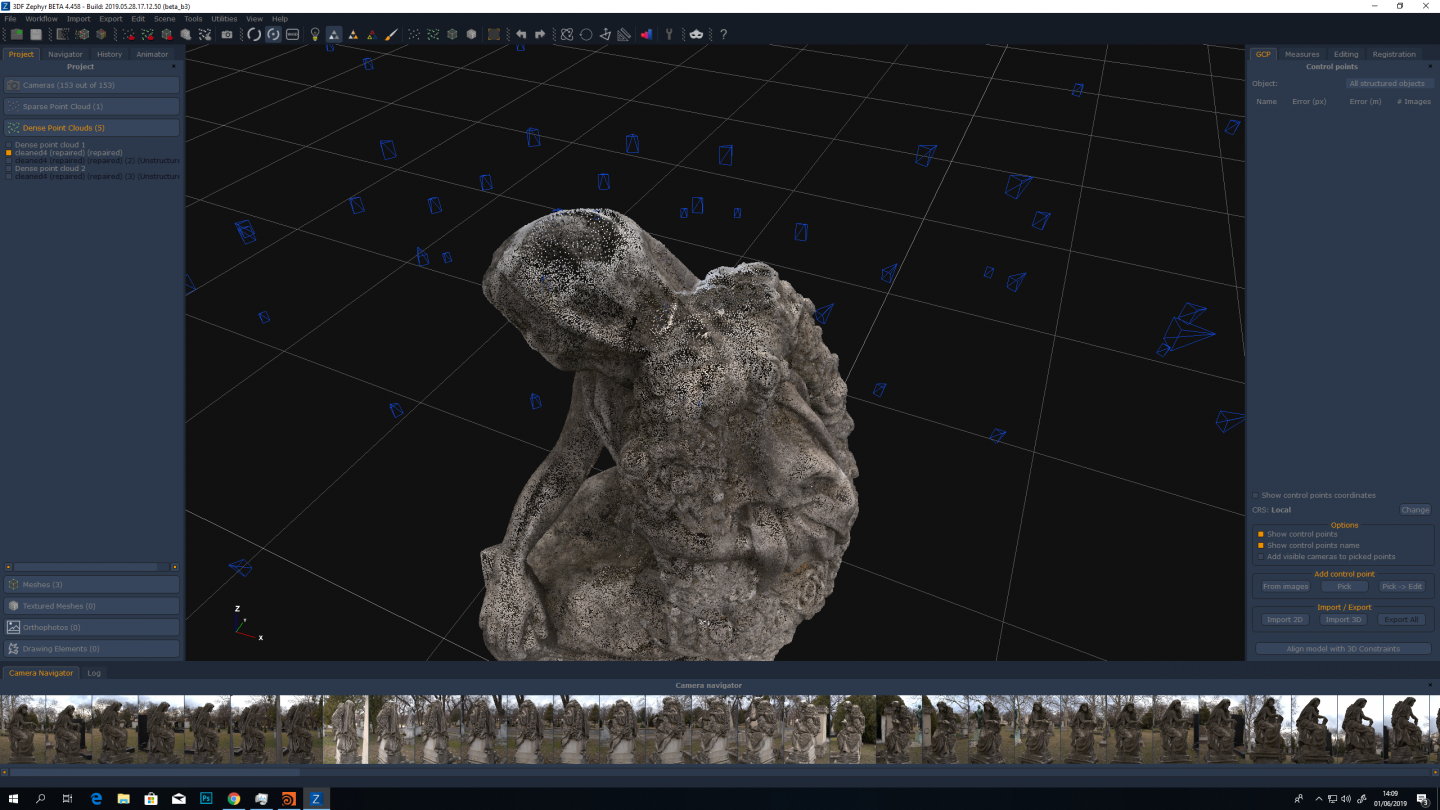Expand the Meshes (3) section
Image resolution: width=1440 pixels, height=810 pixels.
tap(92, 585)
